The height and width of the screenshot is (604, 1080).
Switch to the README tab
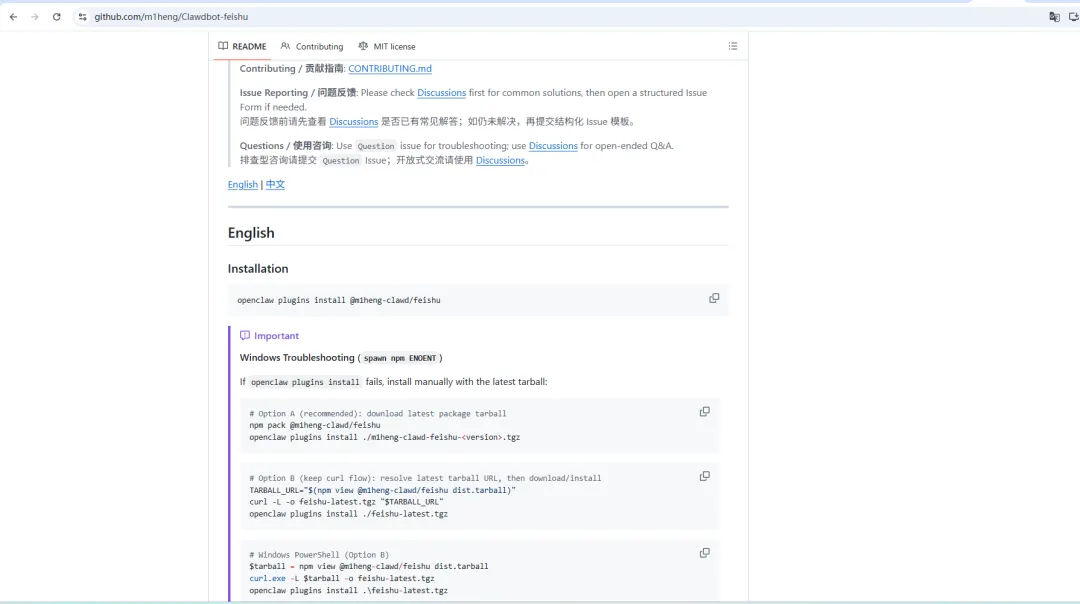pos(242,46)
